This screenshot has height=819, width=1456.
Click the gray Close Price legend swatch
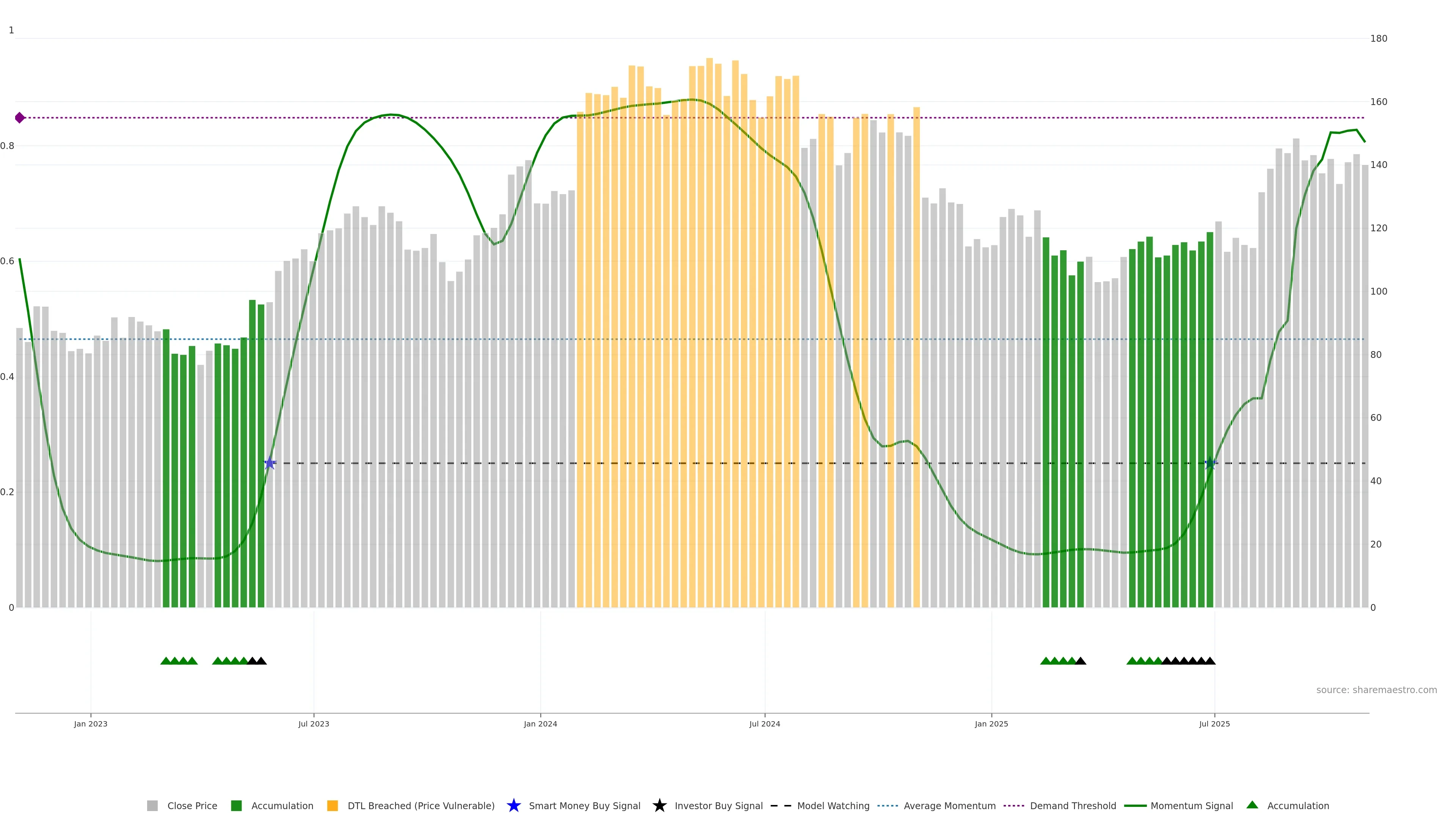point(152,805)
